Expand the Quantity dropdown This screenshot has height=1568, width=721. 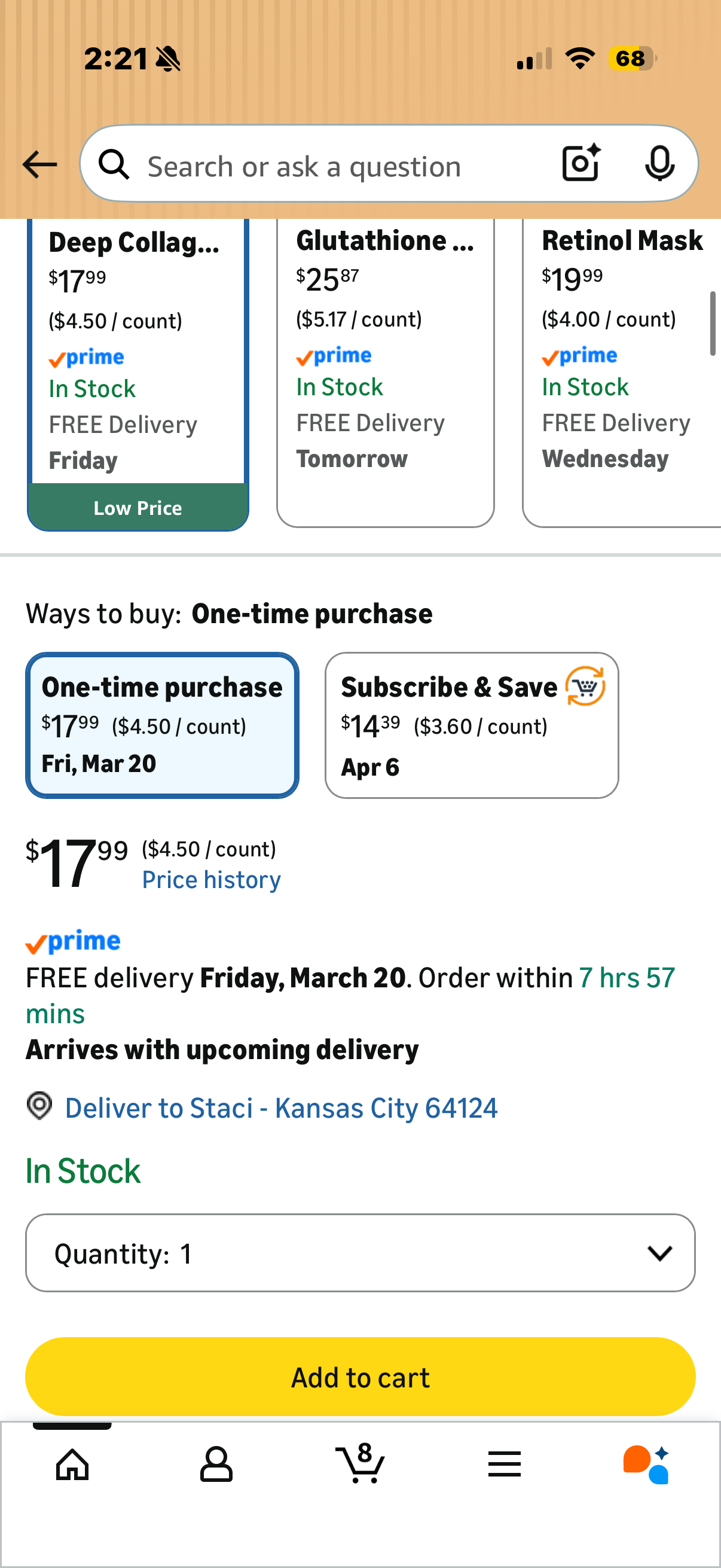(x=360, y=1253)
